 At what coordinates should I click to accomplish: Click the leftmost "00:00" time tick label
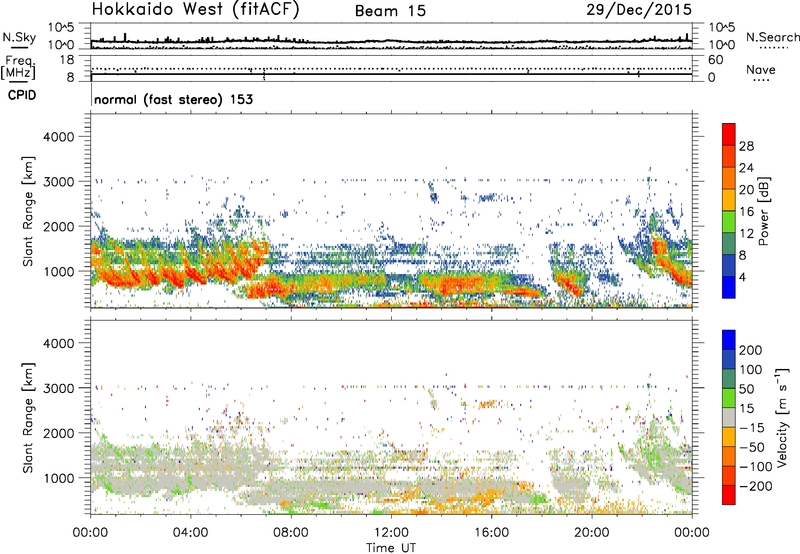point(90,533)
